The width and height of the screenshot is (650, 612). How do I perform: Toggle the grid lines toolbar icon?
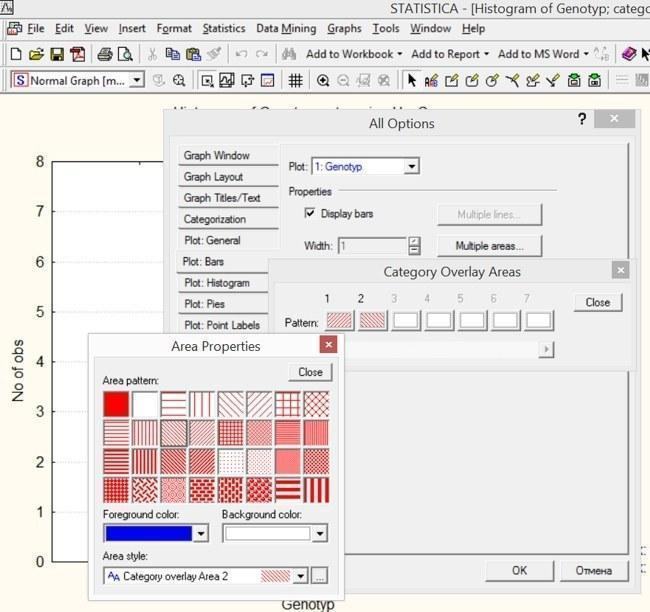point(295,80)
